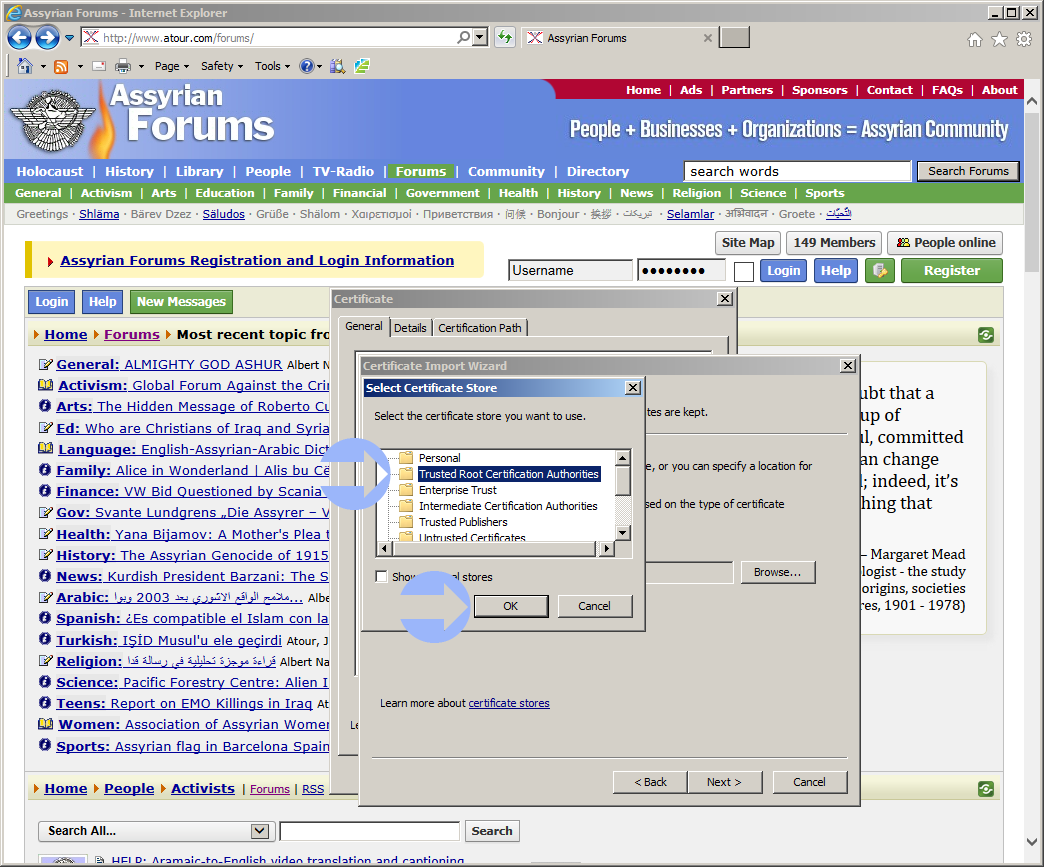This screenshot has width=1044, height=867.
Task: Click the horizontal scrollbar of store list
Action: point(495,549)
